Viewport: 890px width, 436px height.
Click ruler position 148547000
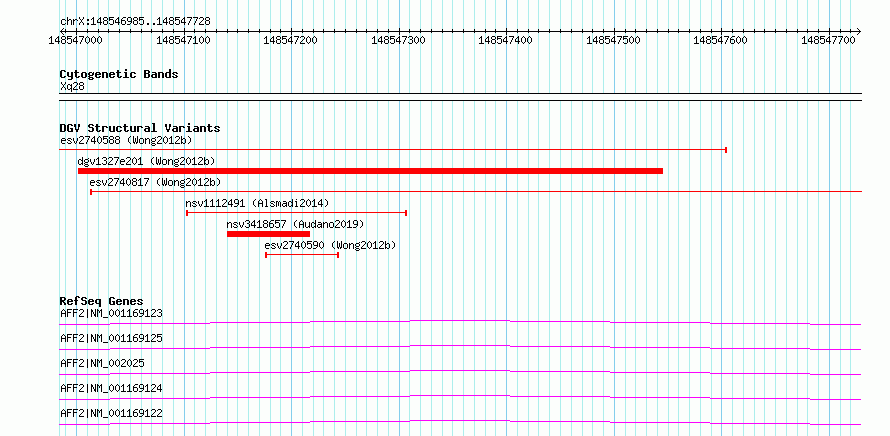(x=75, y=40)
